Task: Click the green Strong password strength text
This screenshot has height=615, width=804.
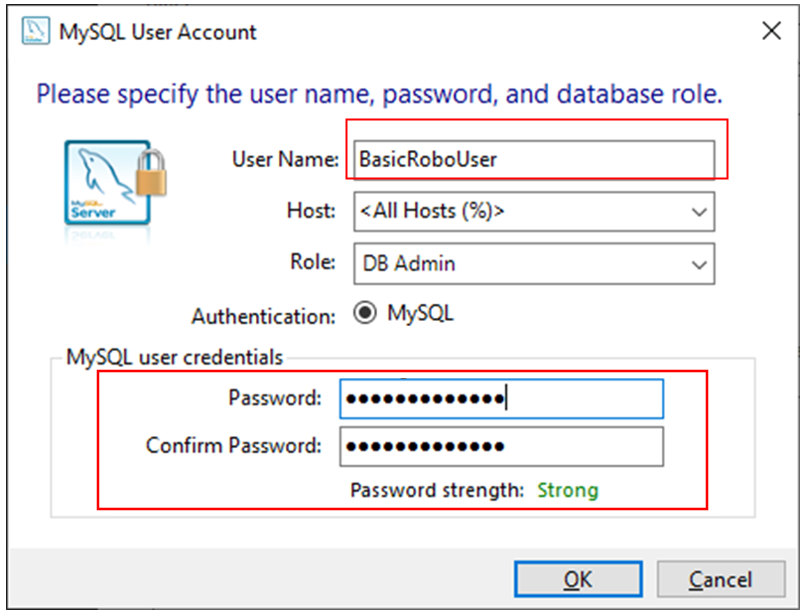Action: tap(568, 490)
